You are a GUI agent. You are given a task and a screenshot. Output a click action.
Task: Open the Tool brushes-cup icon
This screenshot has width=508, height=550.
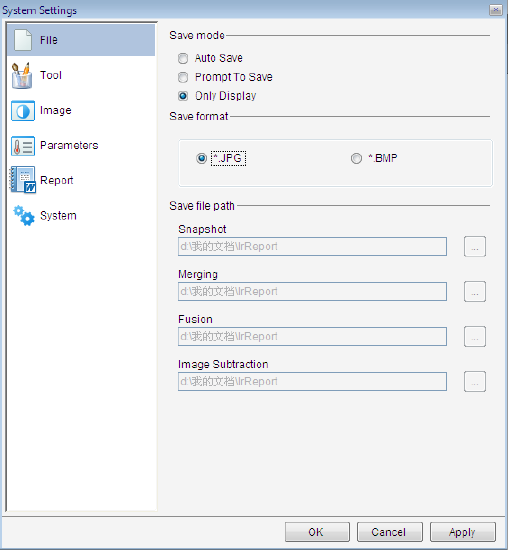22,75
